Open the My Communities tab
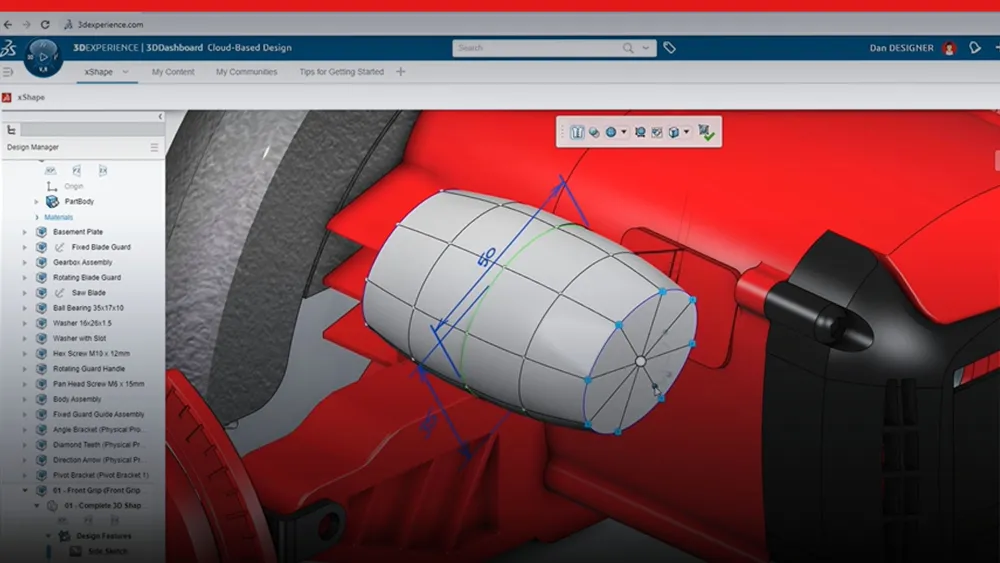This screenshot has height=563, width=1000. (246, 72)
